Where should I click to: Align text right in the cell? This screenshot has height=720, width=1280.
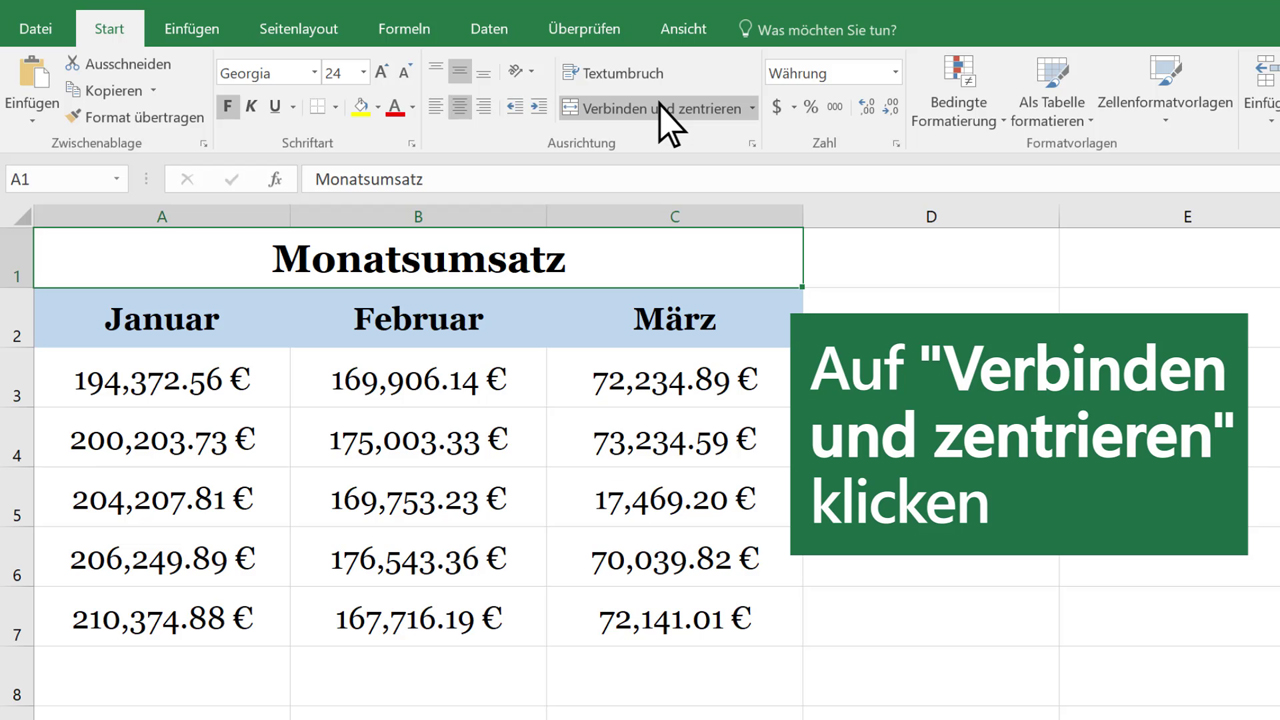tap(484, 106)
